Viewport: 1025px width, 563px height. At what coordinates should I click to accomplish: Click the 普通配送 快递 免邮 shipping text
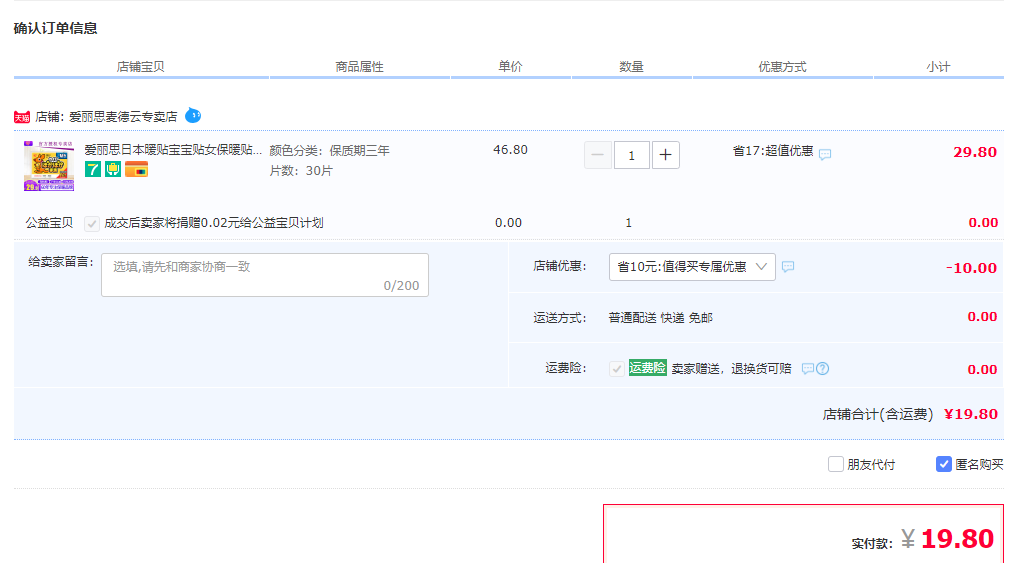(661, 318)
